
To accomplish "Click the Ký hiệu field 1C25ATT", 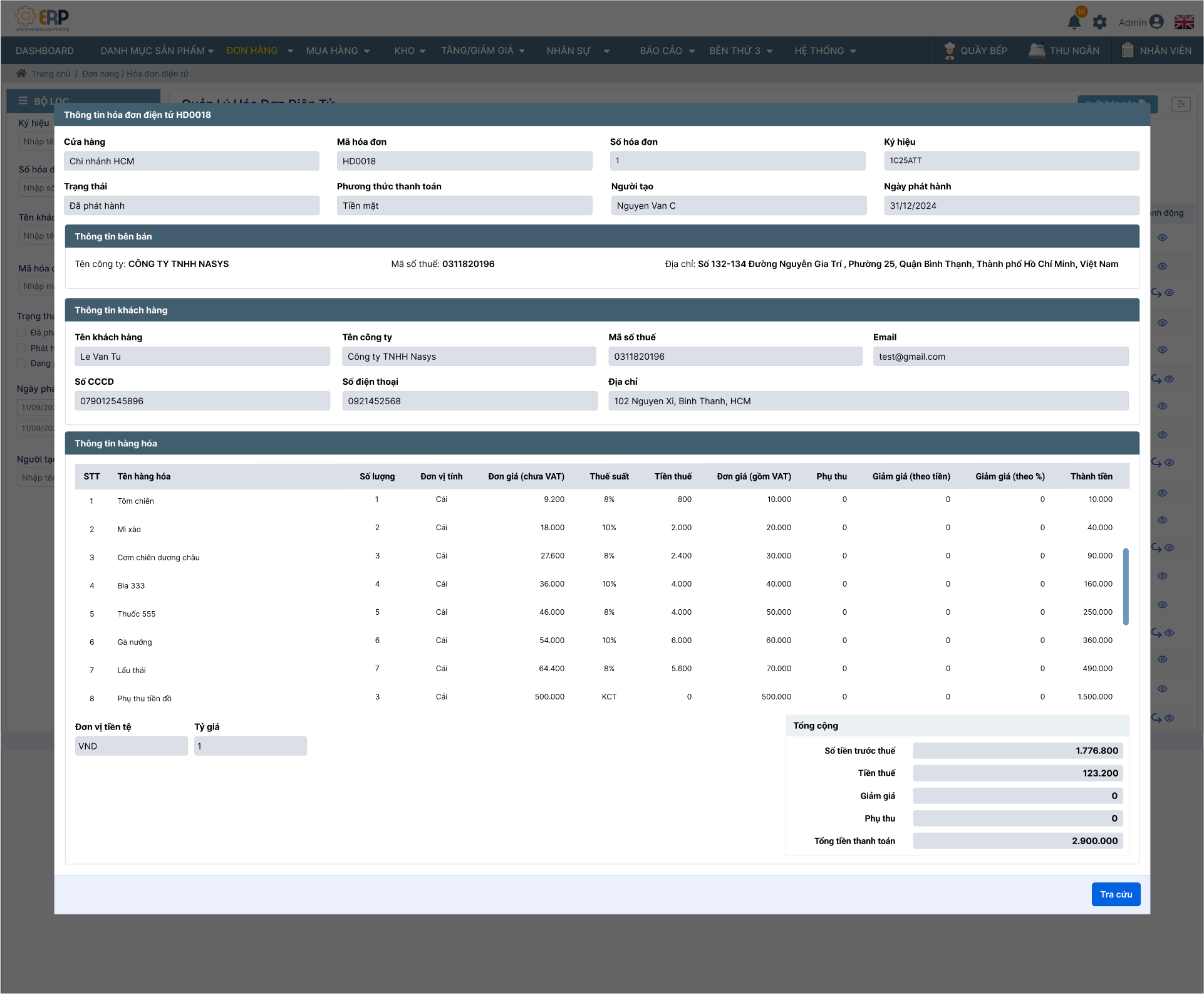I will point(1011,161).
